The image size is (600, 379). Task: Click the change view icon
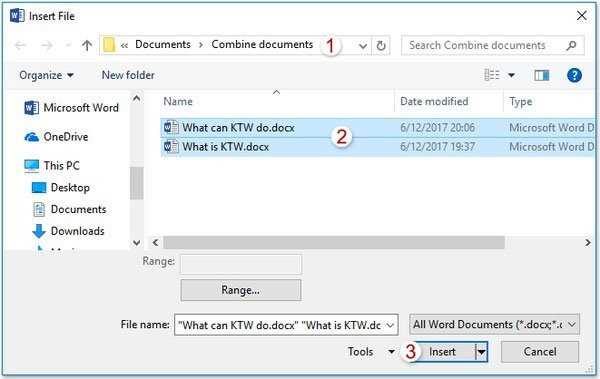coord(492,75)
